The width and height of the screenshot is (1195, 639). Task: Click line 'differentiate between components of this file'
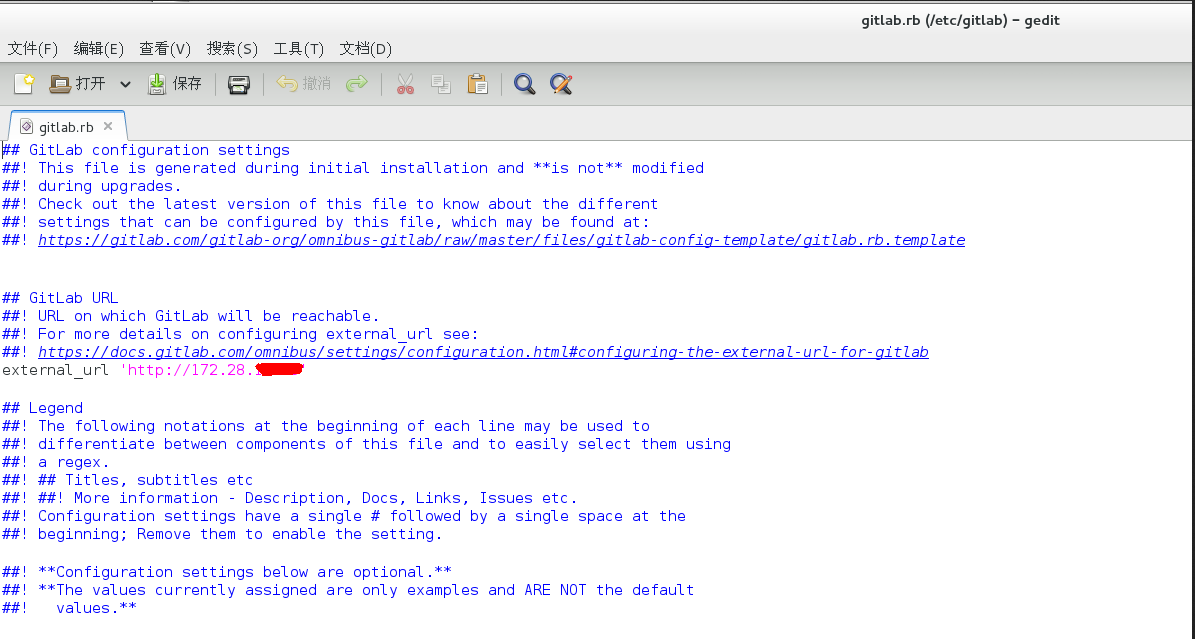tap(367, 445)
